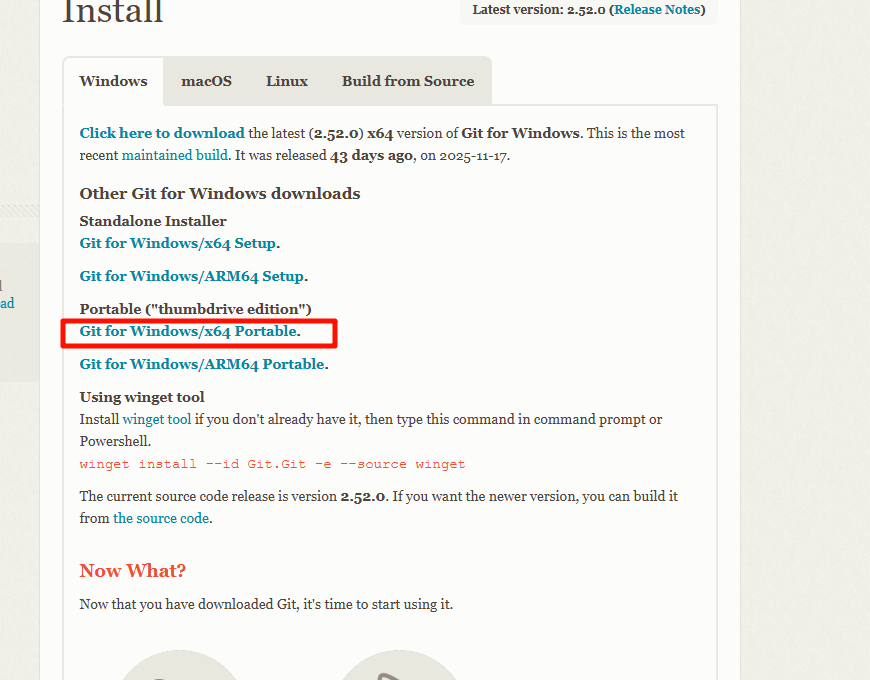870x680 pixels.
Task: Open the Release Notes link
Action: point(657,9)
